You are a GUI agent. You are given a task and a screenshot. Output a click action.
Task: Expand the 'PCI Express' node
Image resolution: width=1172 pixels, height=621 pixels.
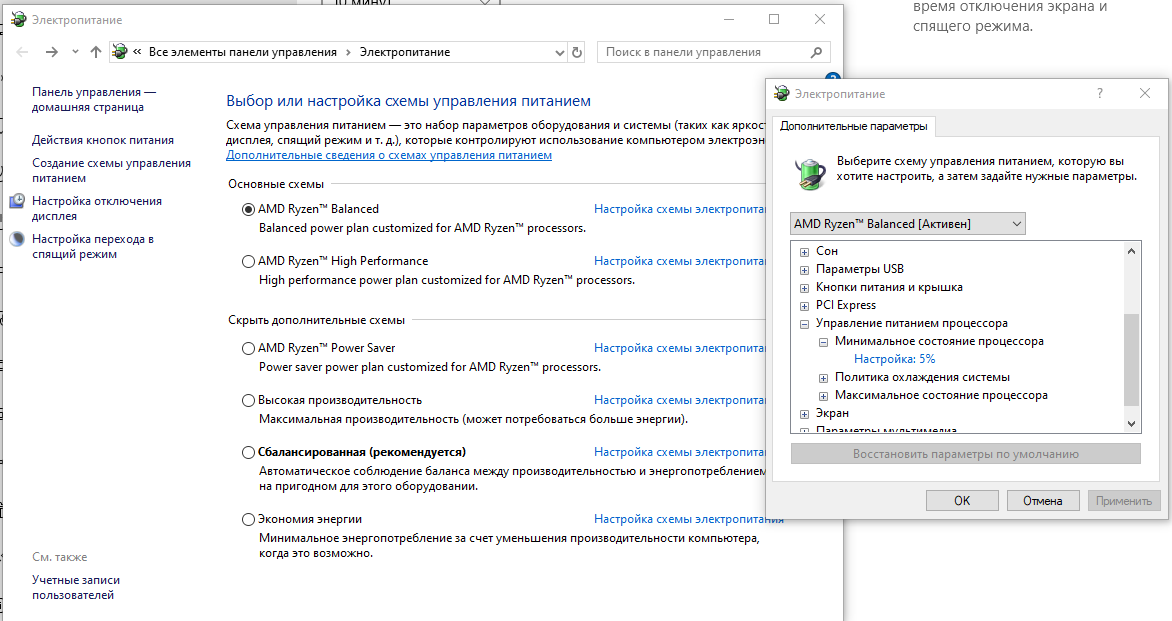[x=804, y=306]
